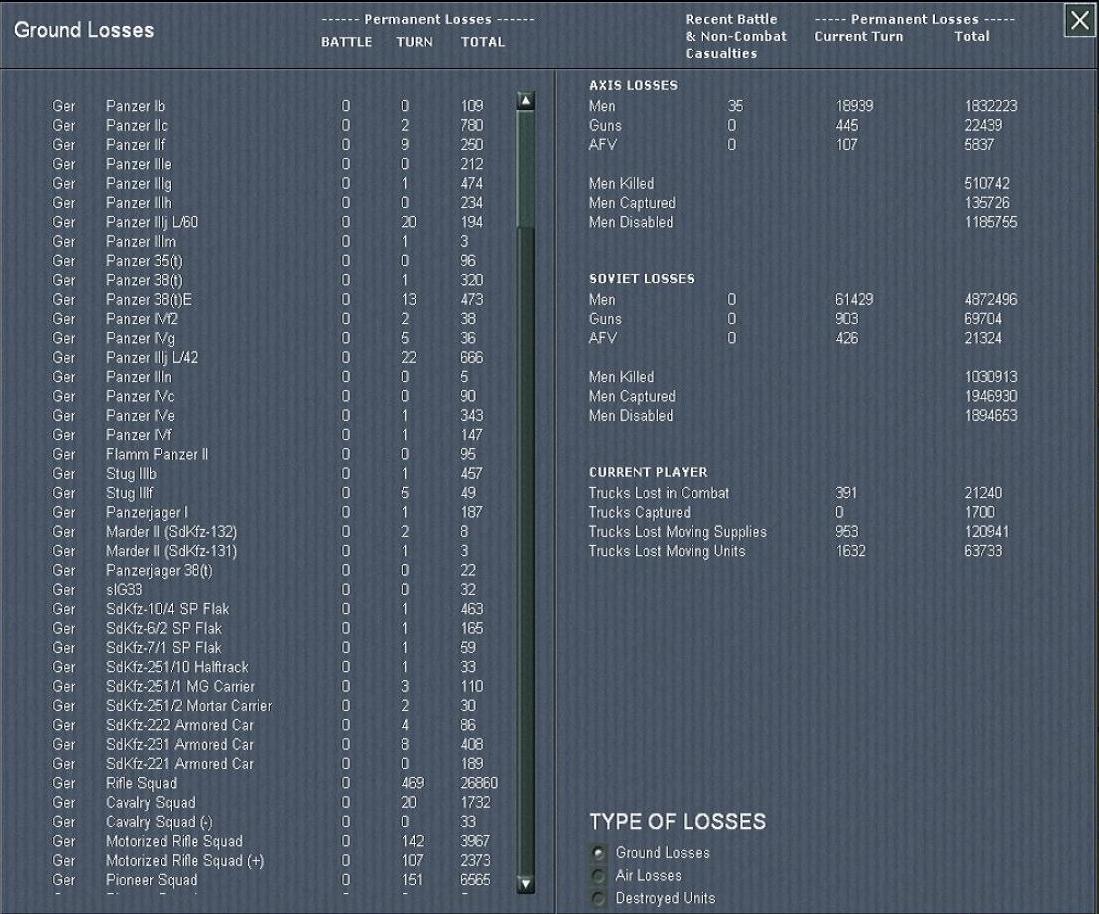Click the TURN column header
This screenshot has width=1099, height=914.
click(x=414, y=42)
